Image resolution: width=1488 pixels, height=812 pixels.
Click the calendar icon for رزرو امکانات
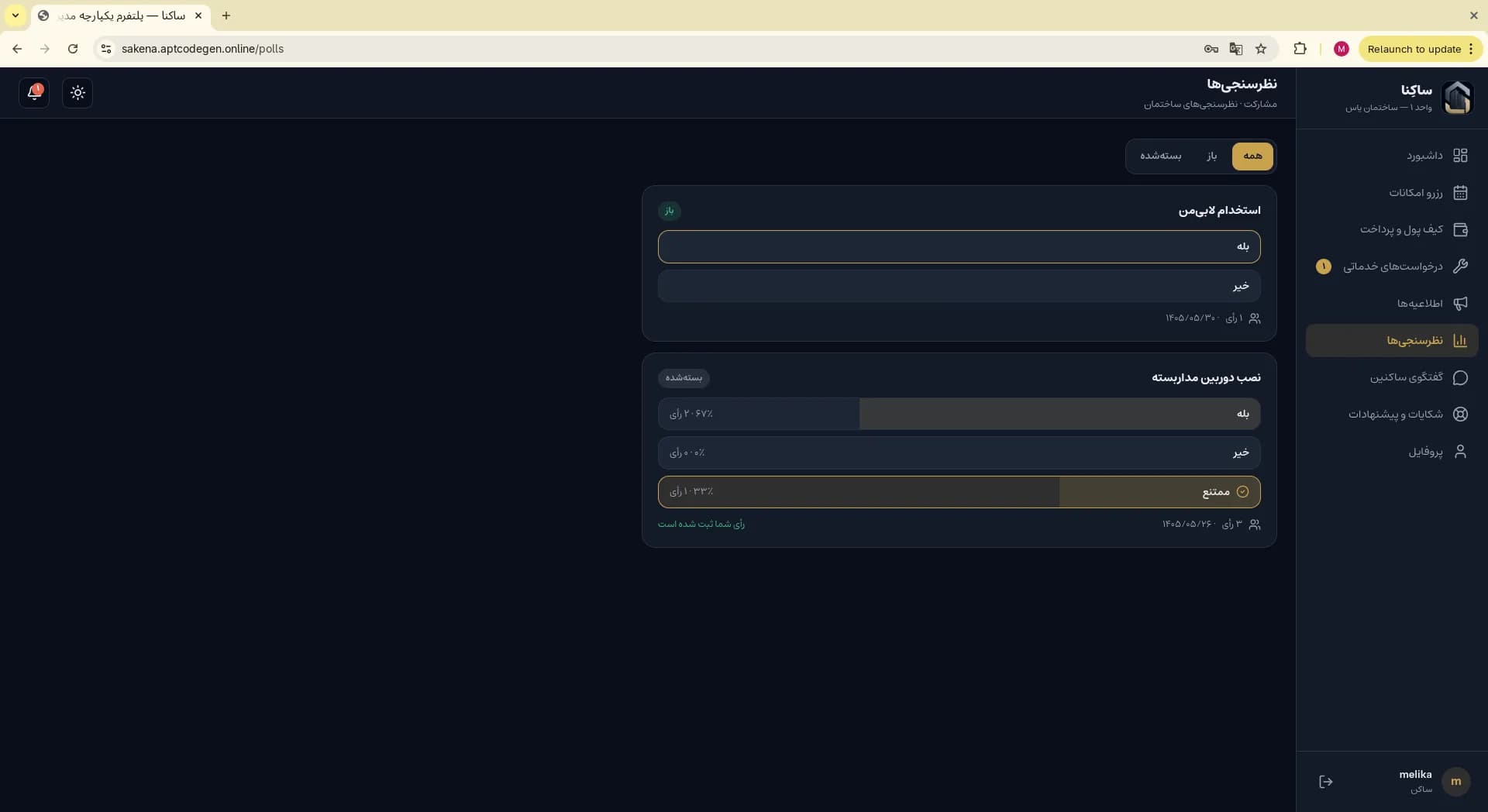[1460, 193]
